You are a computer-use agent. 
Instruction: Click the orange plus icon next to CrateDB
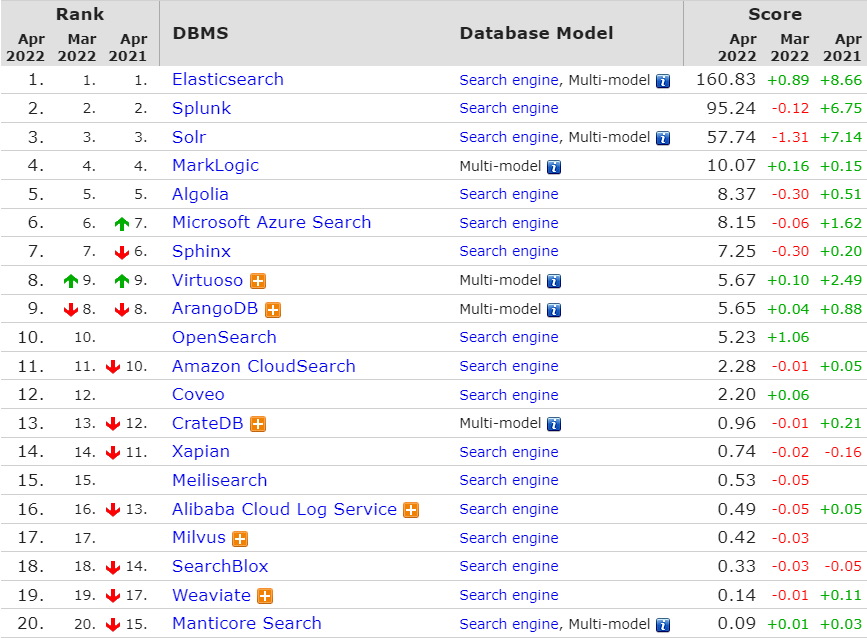coord(258,424)
